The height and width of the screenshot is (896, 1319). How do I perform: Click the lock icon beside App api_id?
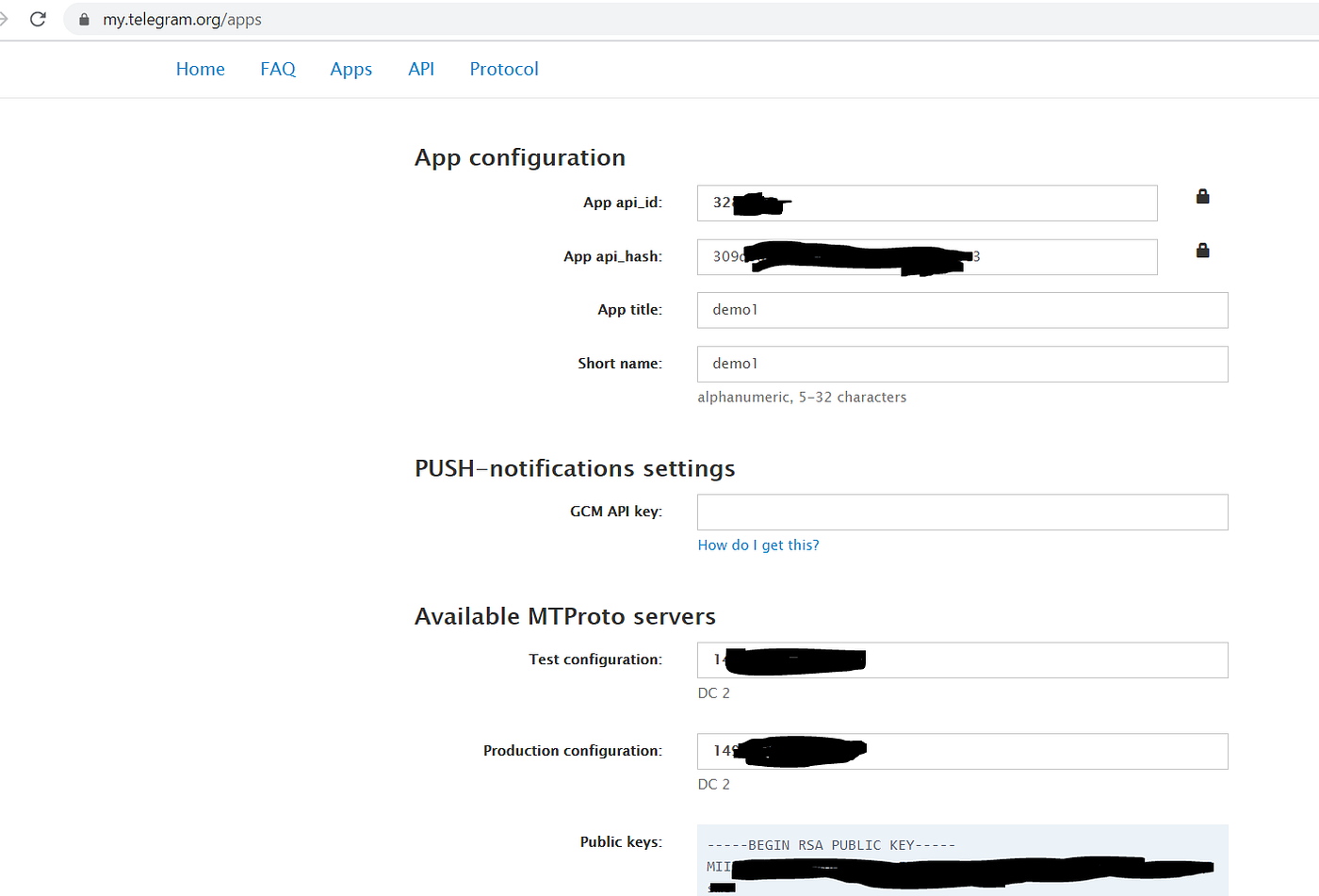click(x=1202, y=196)
